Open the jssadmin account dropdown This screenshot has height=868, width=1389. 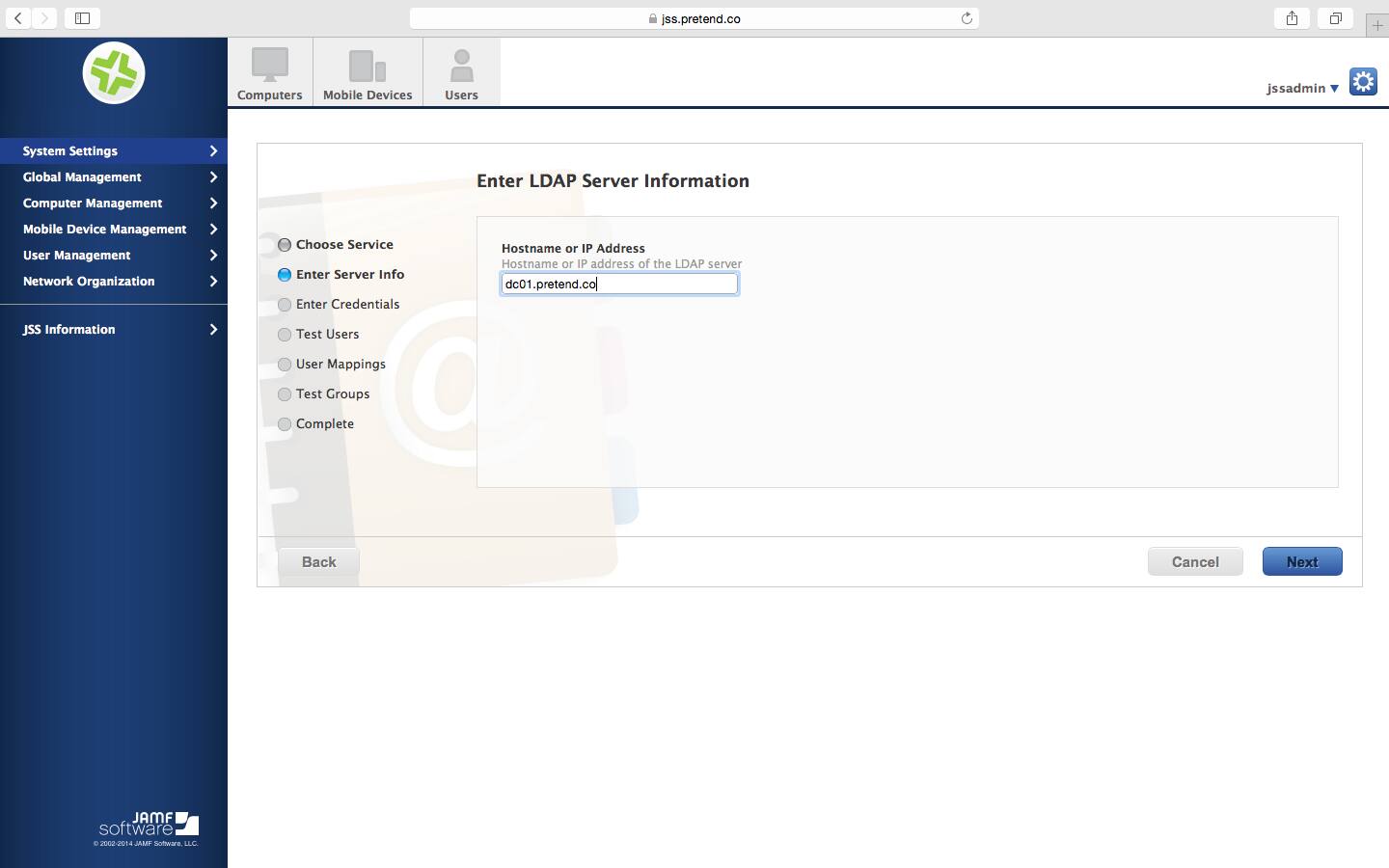(x=1302, y=88)
